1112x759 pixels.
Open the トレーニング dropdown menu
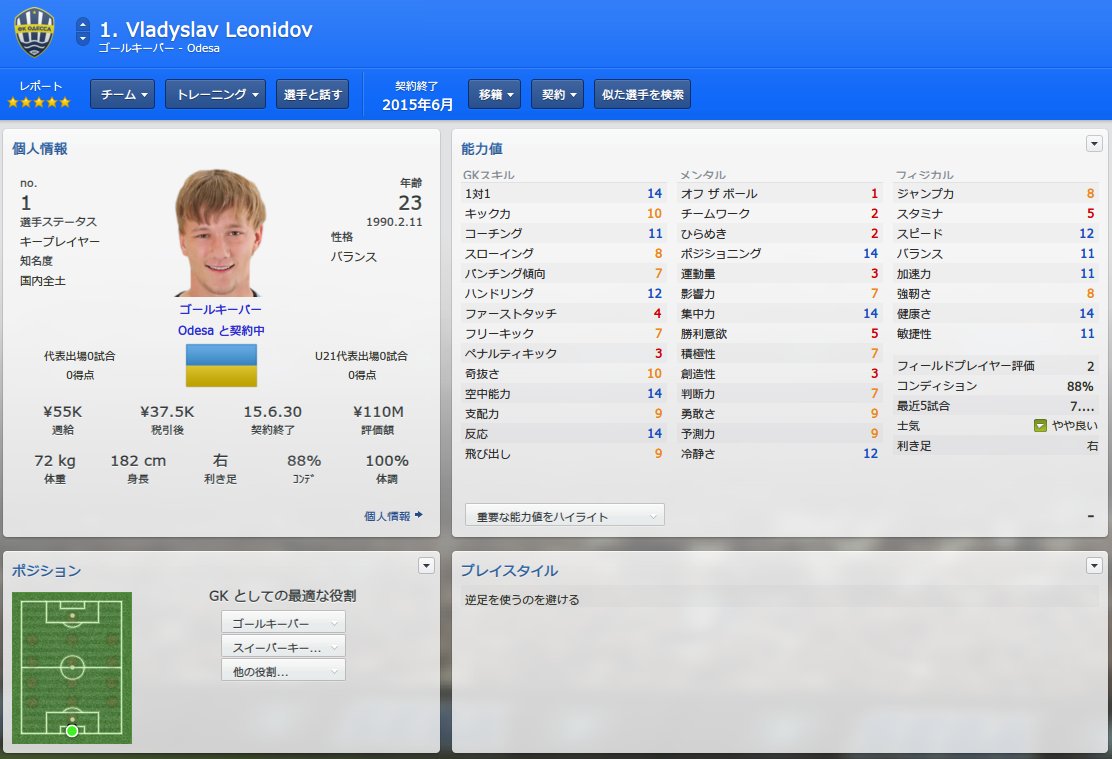(x=216, y=94)
